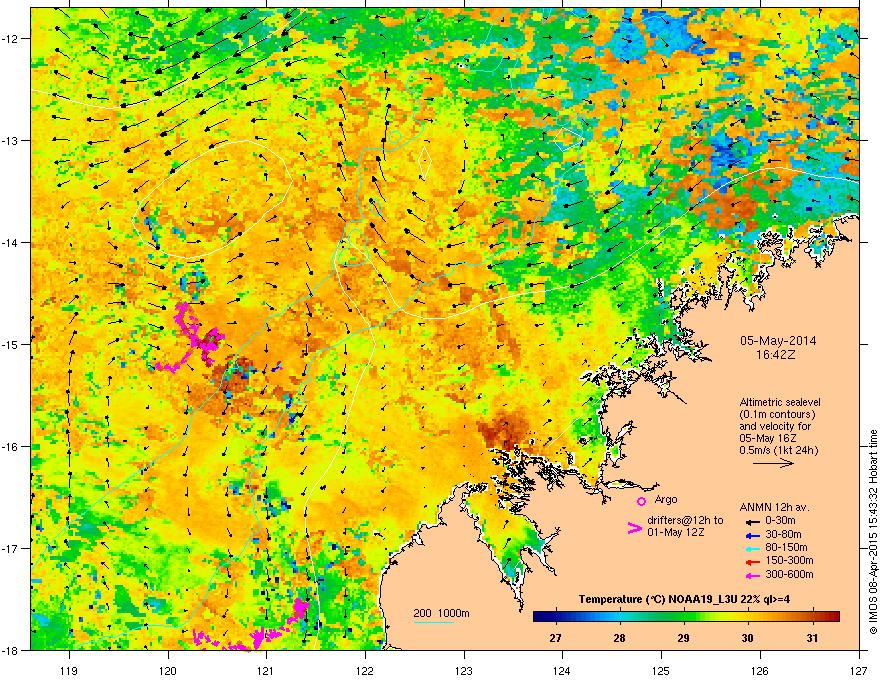Click the longitude axis label 124

click(562, 670)
